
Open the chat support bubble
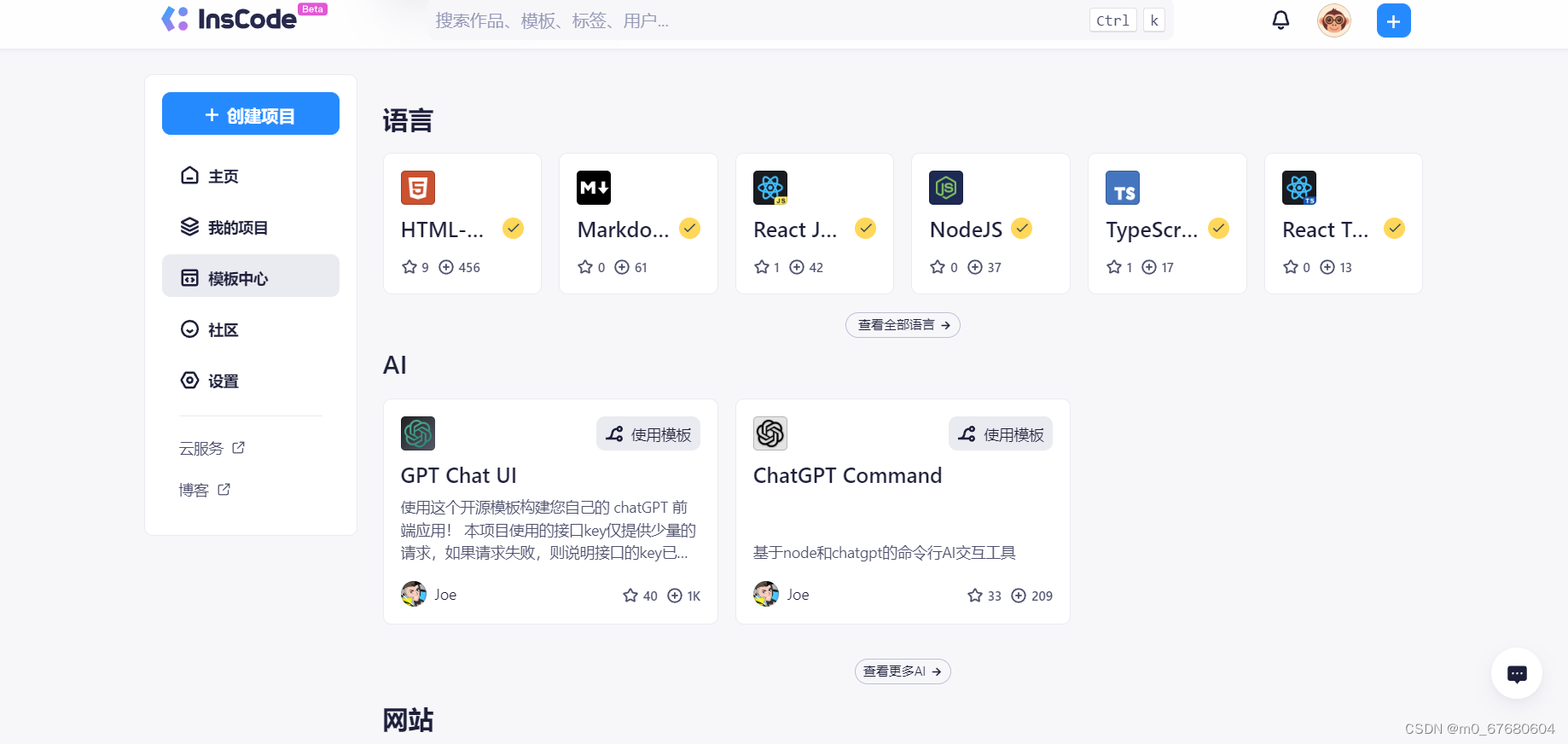coord(1517,674)
